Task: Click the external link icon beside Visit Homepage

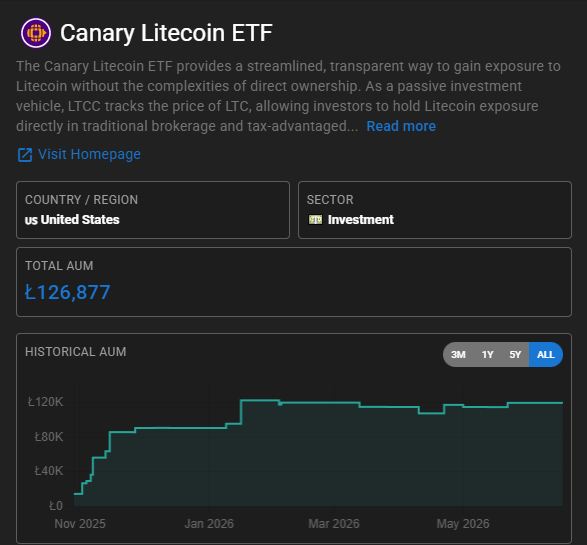Action: pyautogui.click(x=25, y=155)
